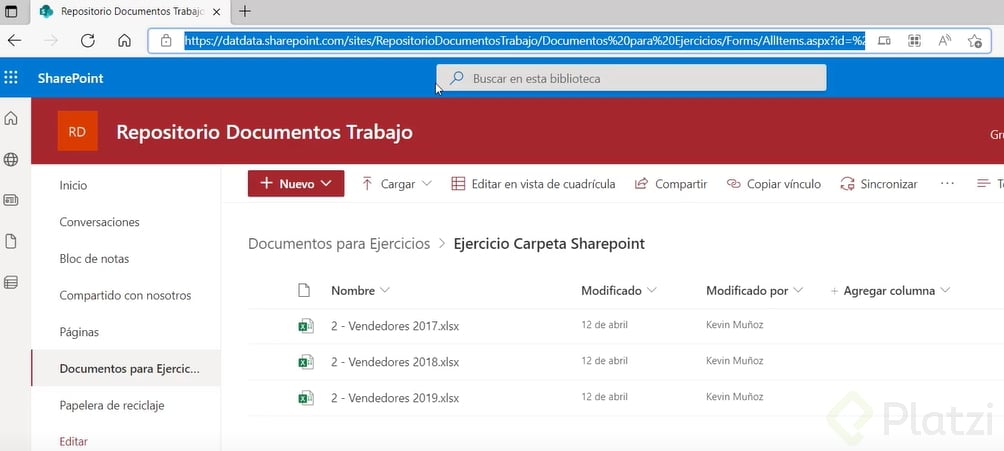The image size is (1004, 451).
Task: Go to Documentos para Ejercicios breadcrumb
Action: (x=339, y=243)
